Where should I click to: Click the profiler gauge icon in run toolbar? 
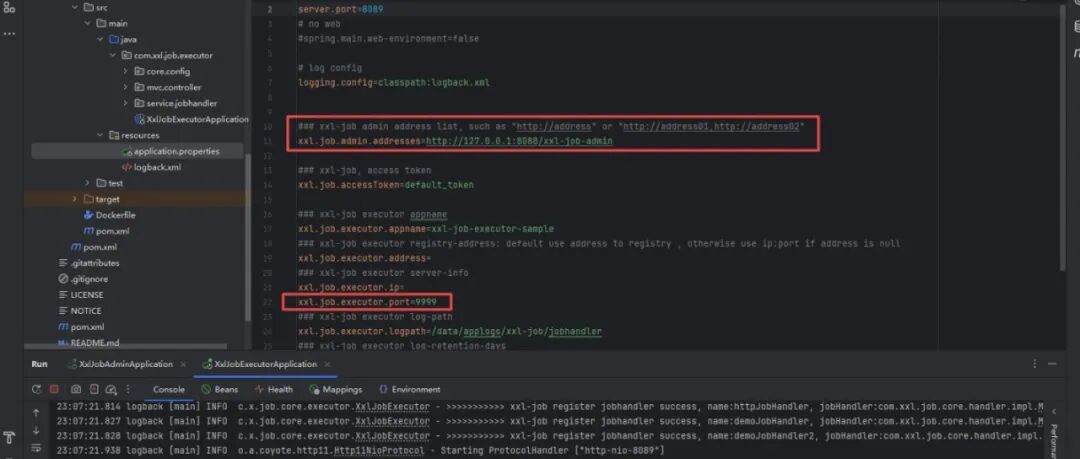click(x=112, y=389)
